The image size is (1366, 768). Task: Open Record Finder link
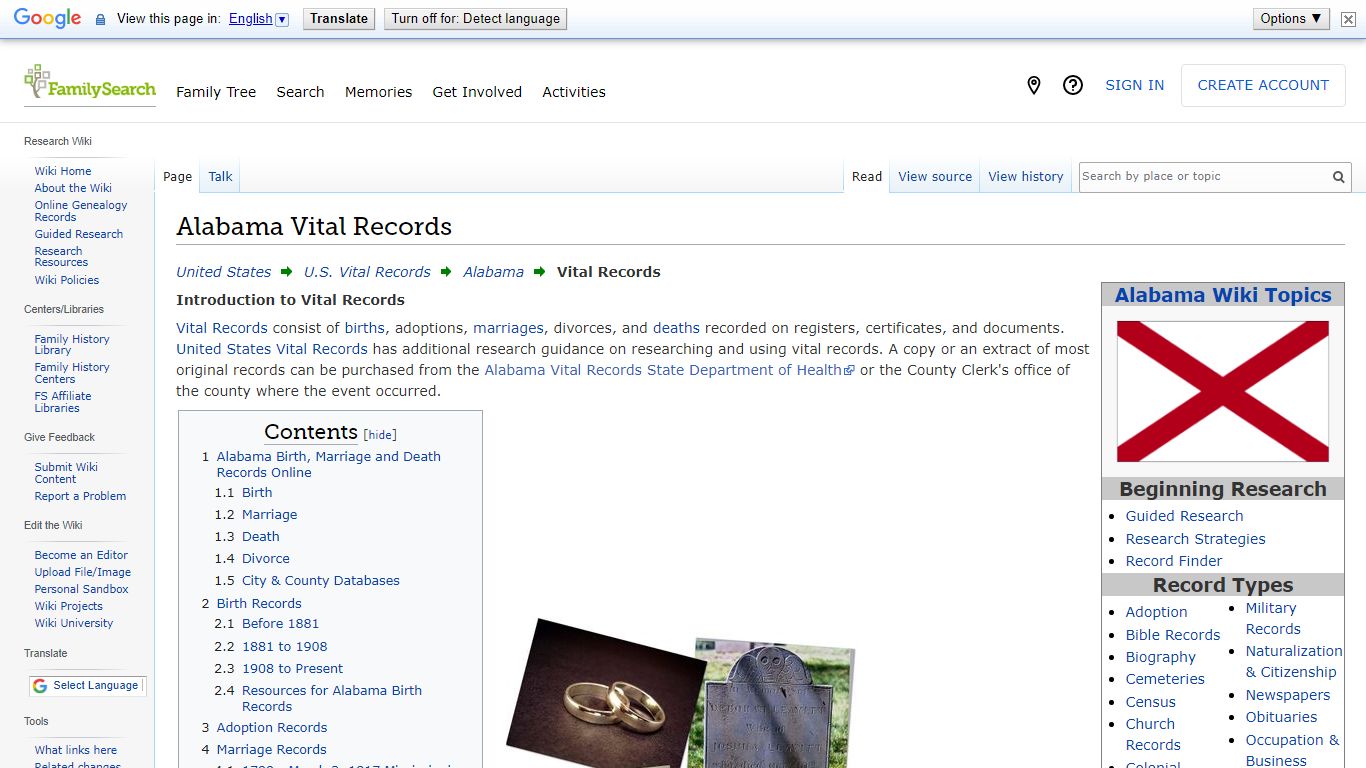point(1174,561)
